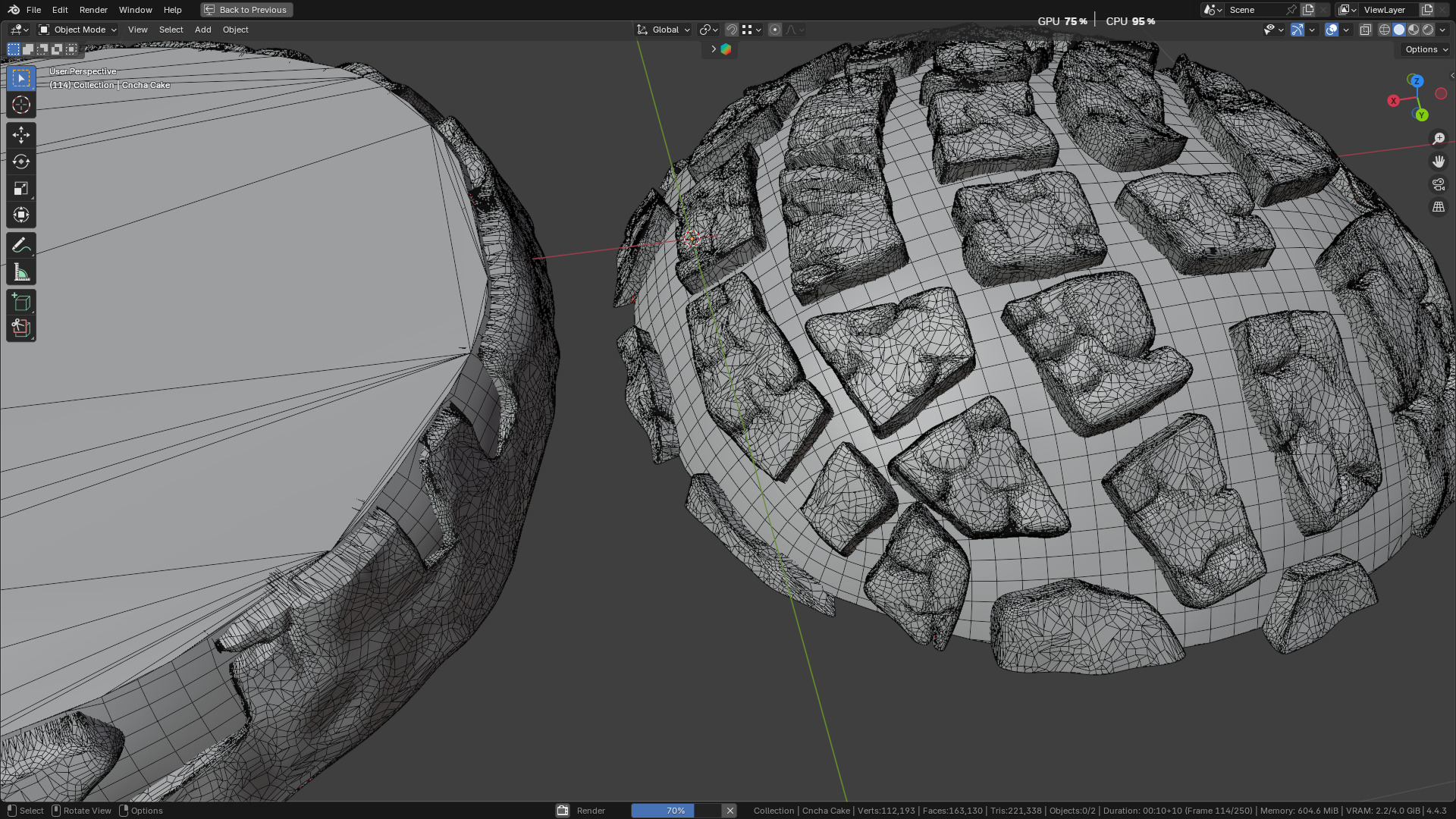
Task: Open Object Mode dropdown
Action: point(78,30)
